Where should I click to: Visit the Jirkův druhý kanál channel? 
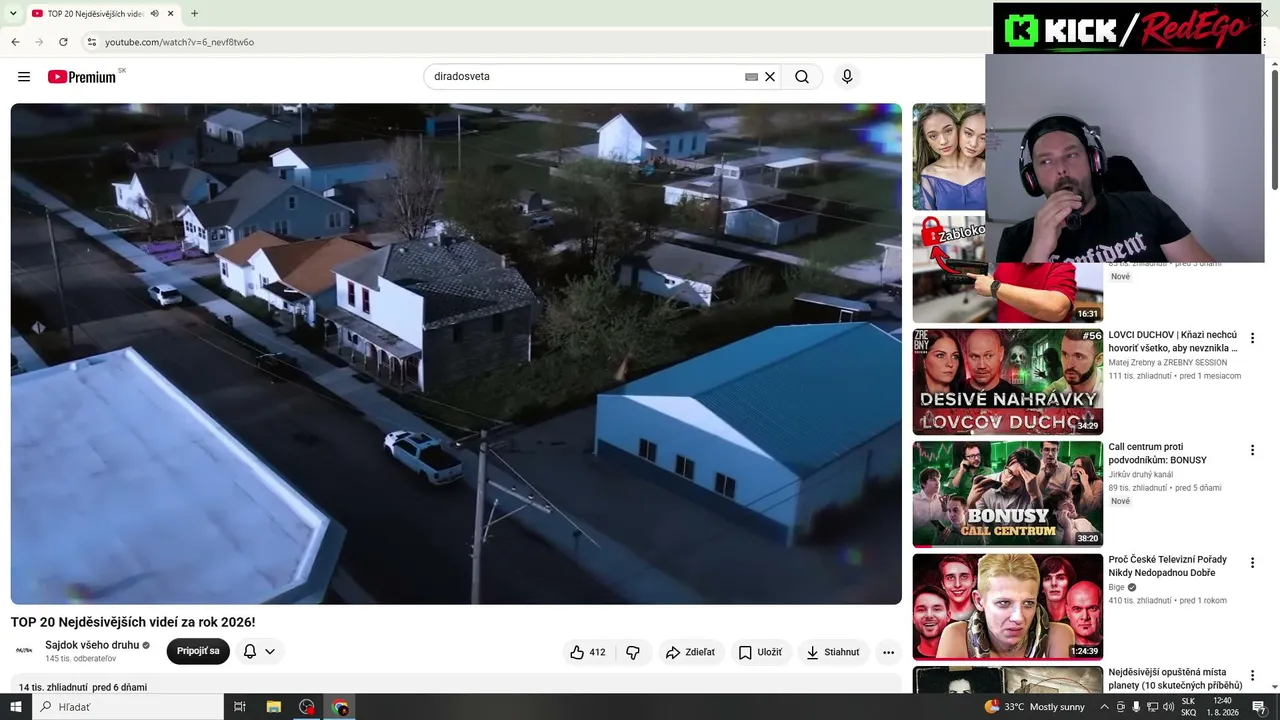point(1140,474)
